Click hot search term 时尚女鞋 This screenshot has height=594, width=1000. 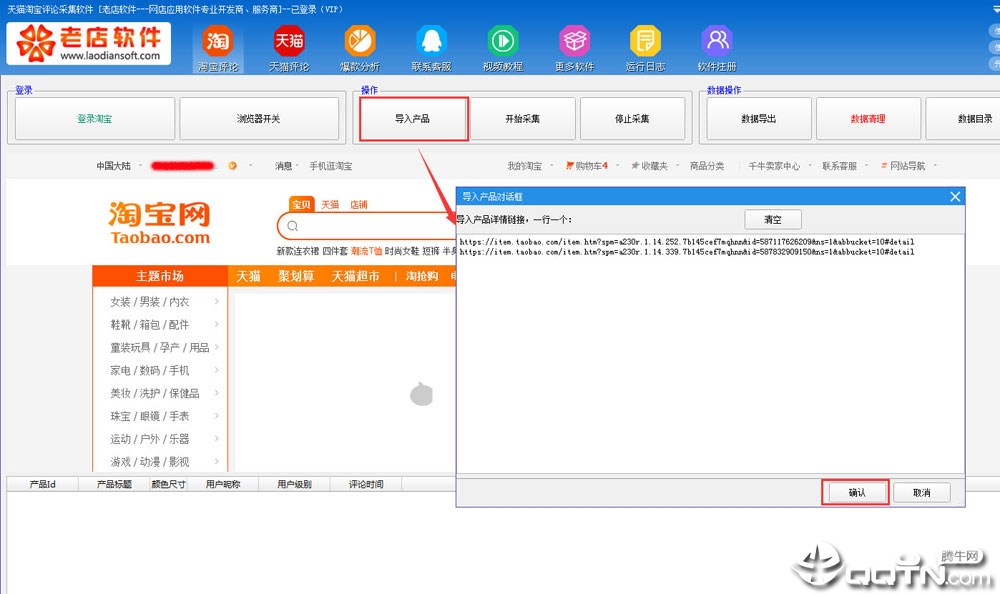click(x=402, y=251)
